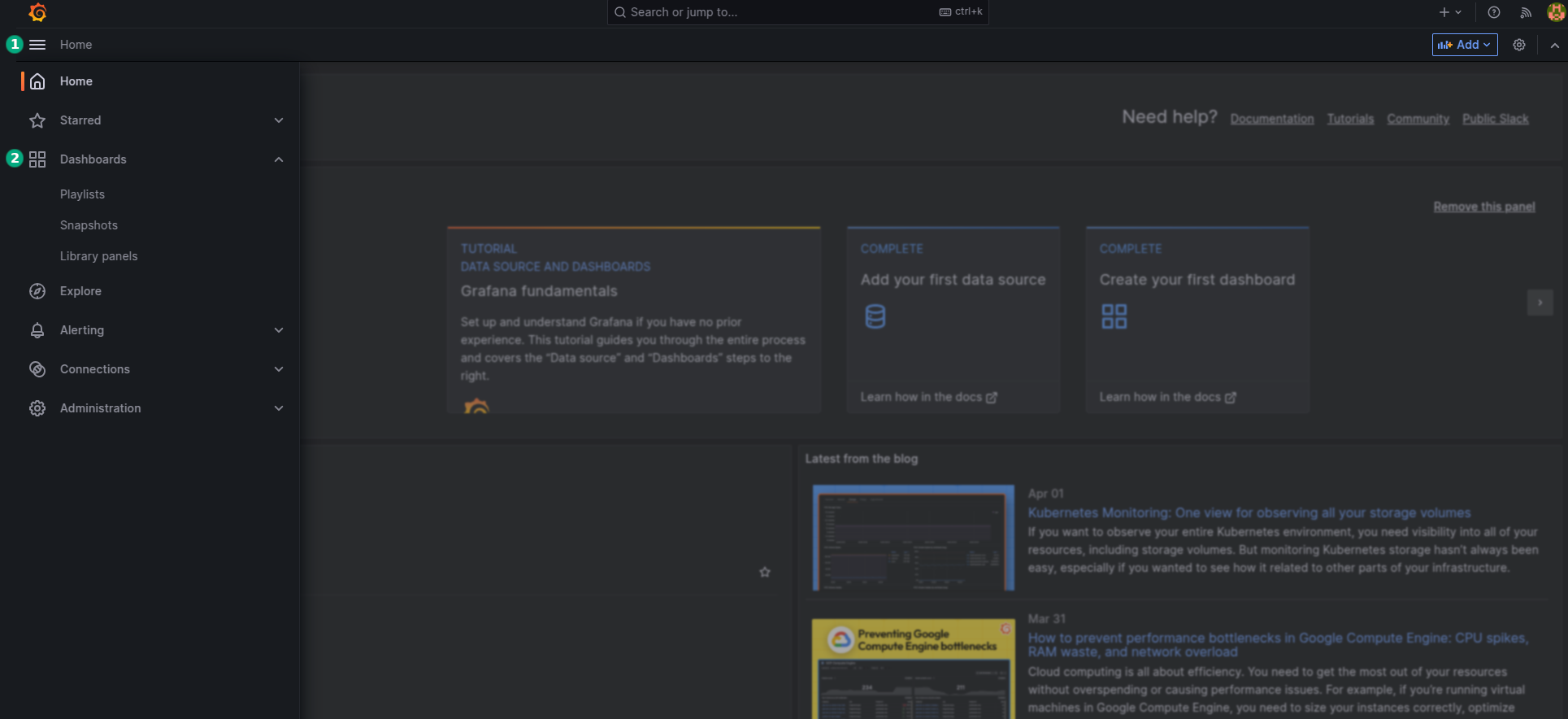Click the Alerting bell icon
The width and height of the screenshot is (1568, 719).
click(37, 330)
